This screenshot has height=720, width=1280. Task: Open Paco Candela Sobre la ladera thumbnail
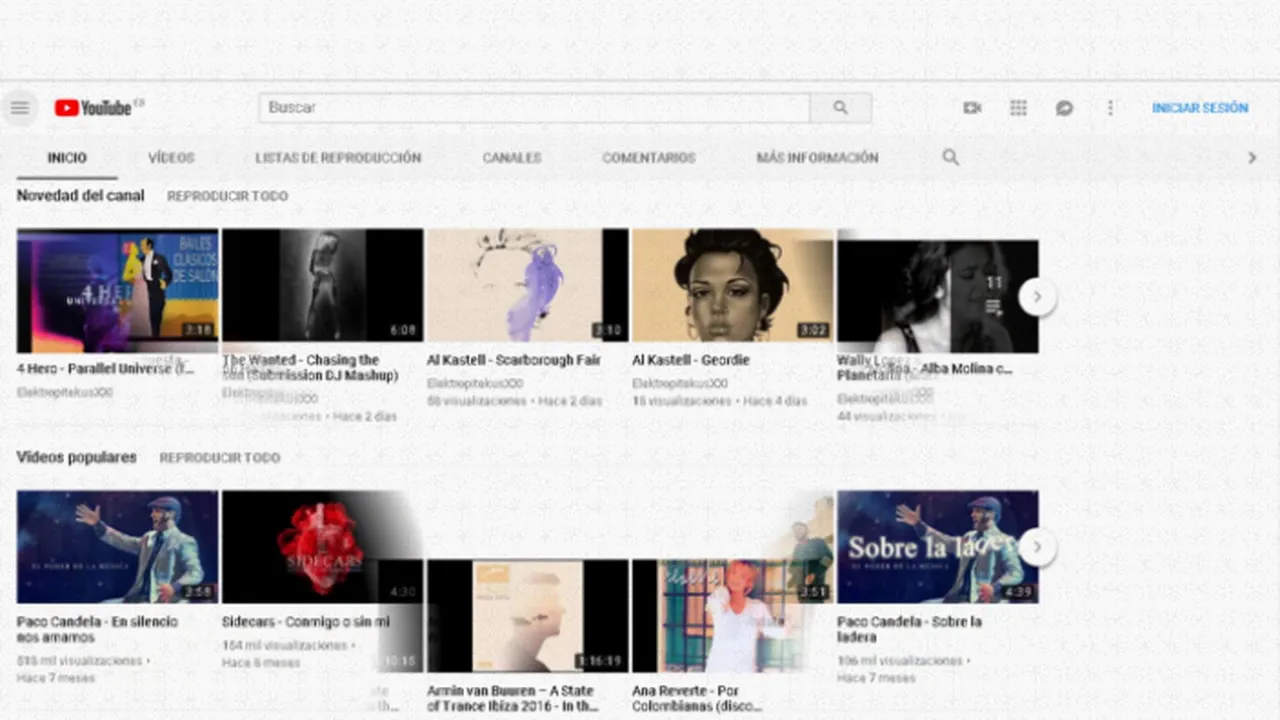937,547
